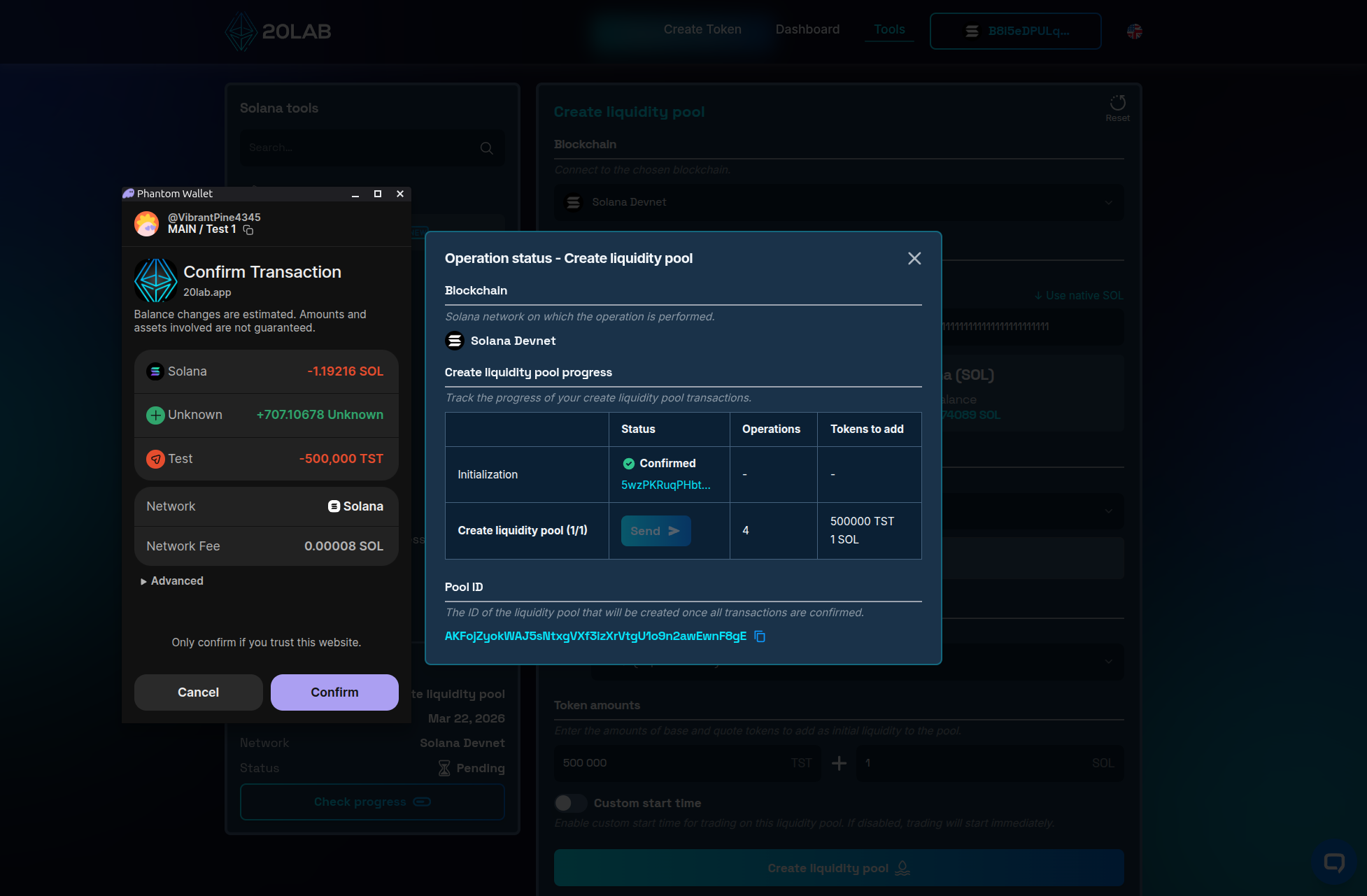Open the AKFojZyok... Pool ID link
The image size is (1367, 896).
[x=595, y=637]
